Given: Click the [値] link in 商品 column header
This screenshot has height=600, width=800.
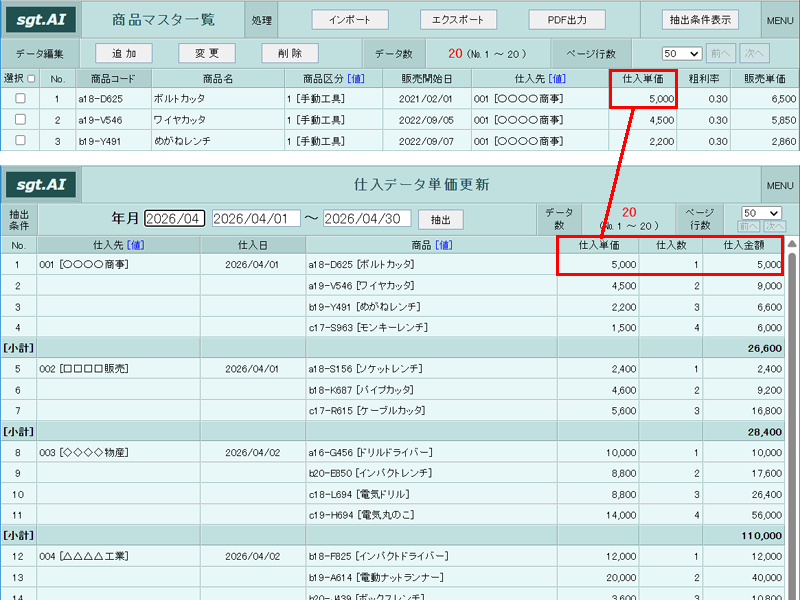Looking at the screenshot, I should [443, 245].
